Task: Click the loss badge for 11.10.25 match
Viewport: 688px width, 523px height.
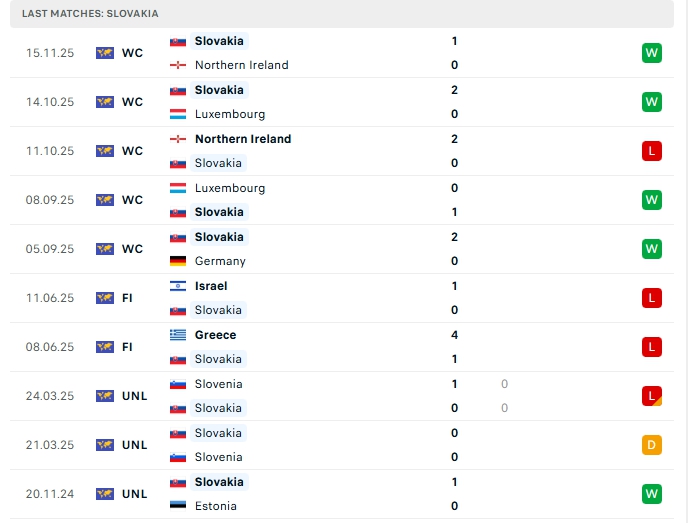Action: click(x=652, y=151)
